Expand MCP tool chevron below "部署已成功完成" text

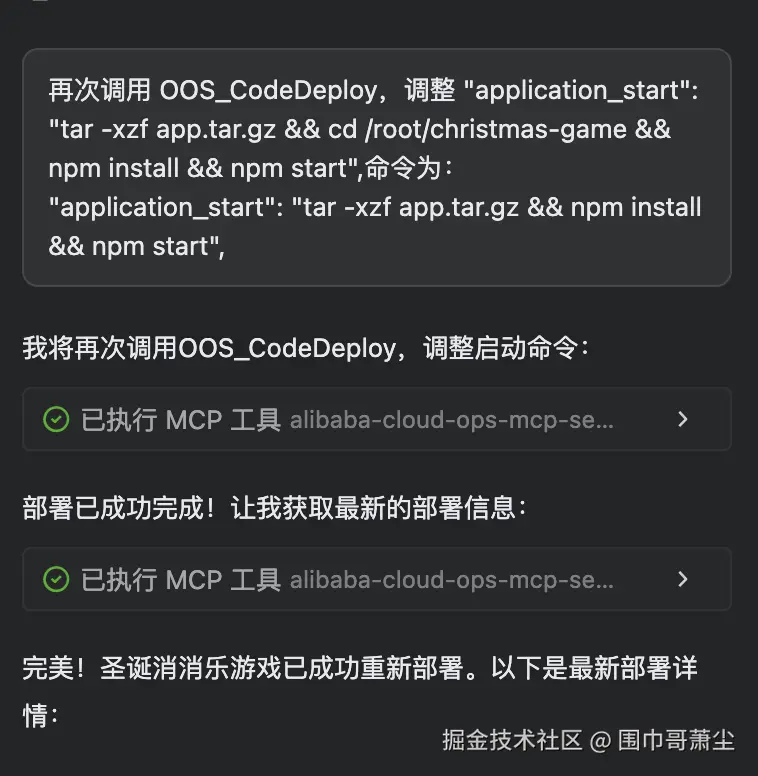(683, 579)
